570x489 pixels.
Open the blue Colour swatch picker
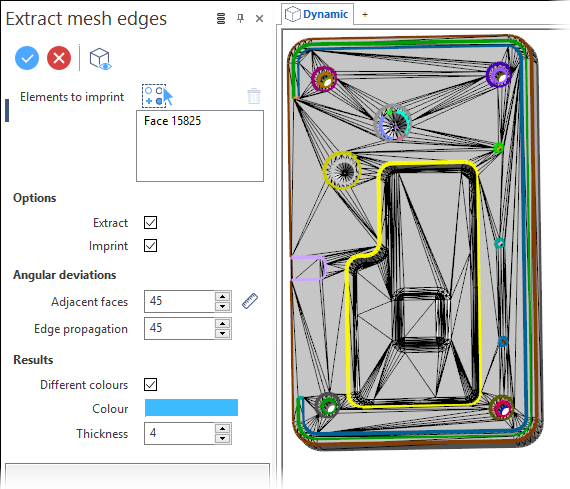tap(191, 408)
